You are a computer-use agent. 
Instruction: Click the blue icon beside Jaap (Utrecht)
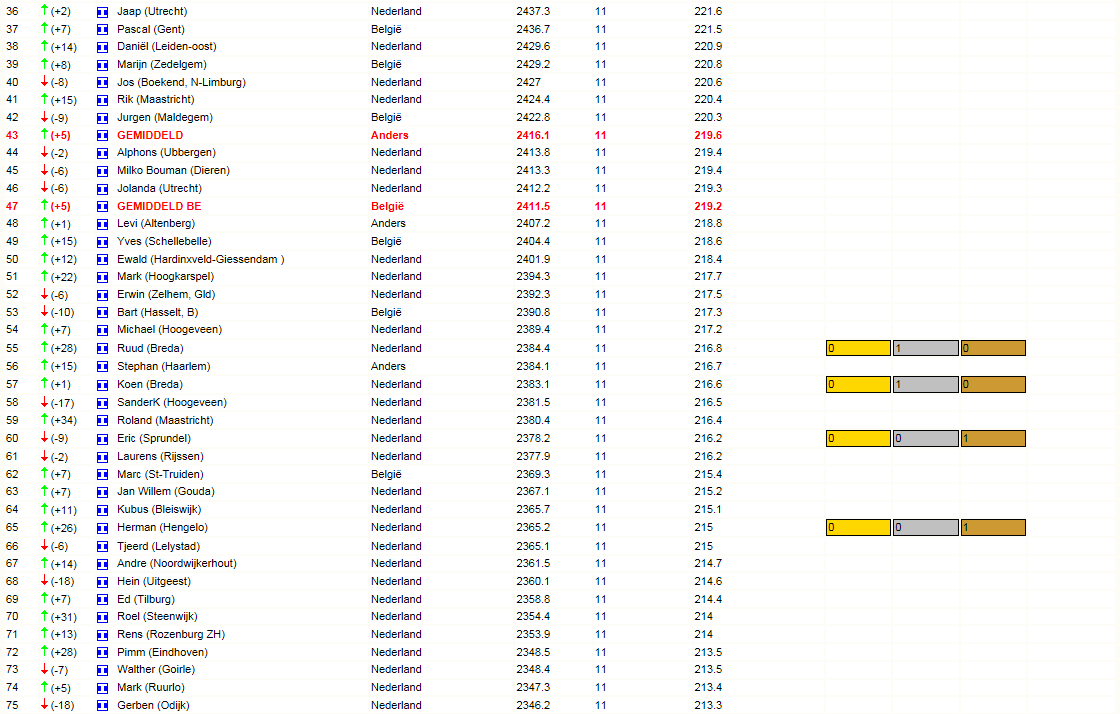pos(102,12)
